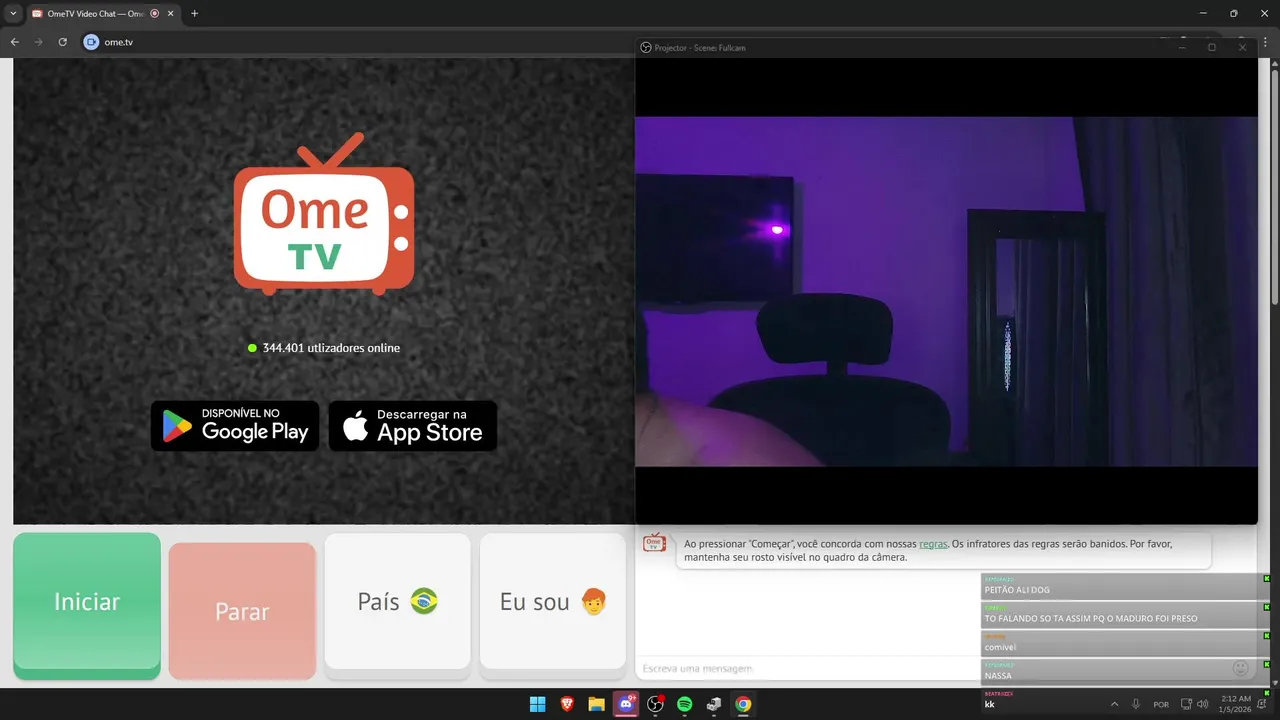Viewport: 1280px width, 720px height.
Task: Click the browser forward arrow
Action: [x=38, y=42]
